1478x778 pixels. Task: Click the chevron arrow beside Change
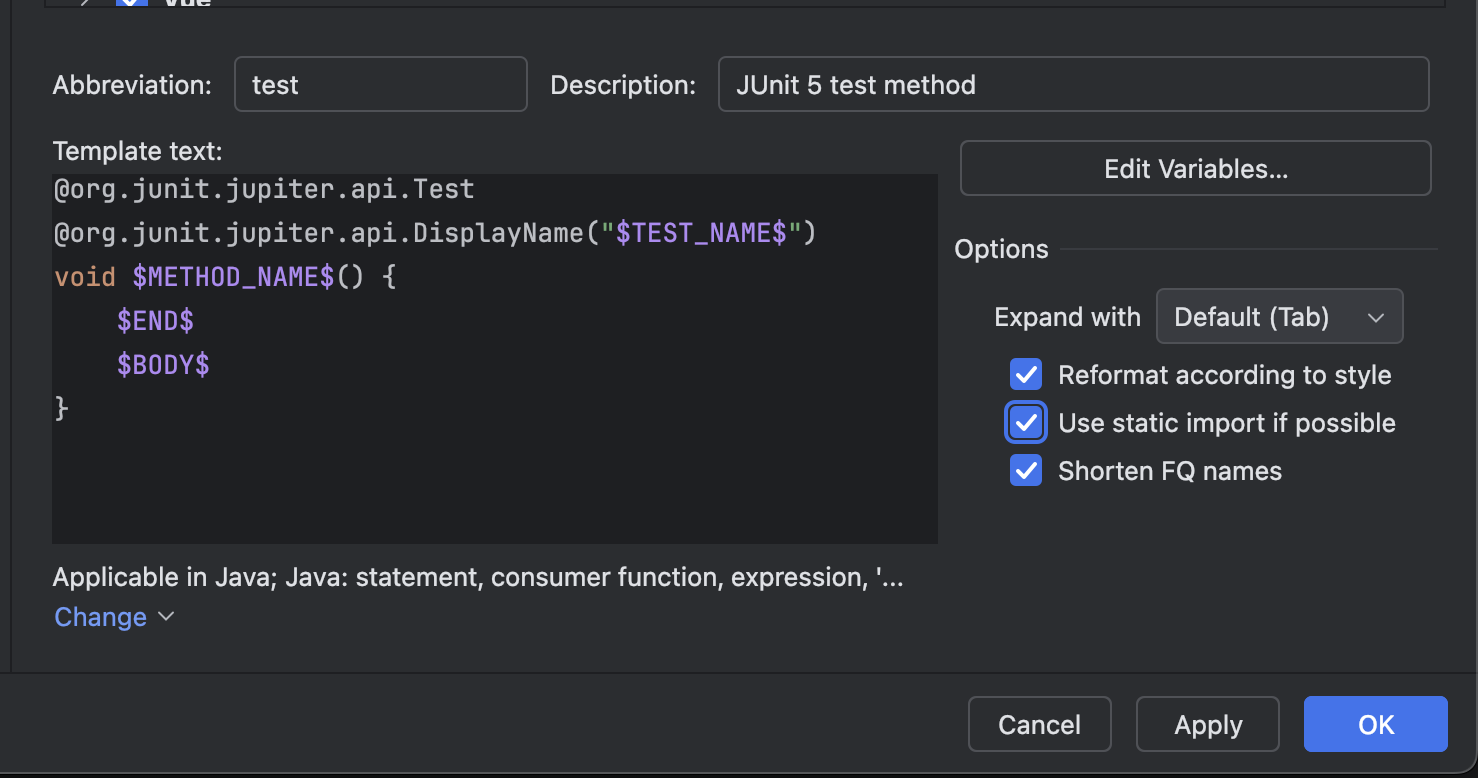[x=167, y=617]
